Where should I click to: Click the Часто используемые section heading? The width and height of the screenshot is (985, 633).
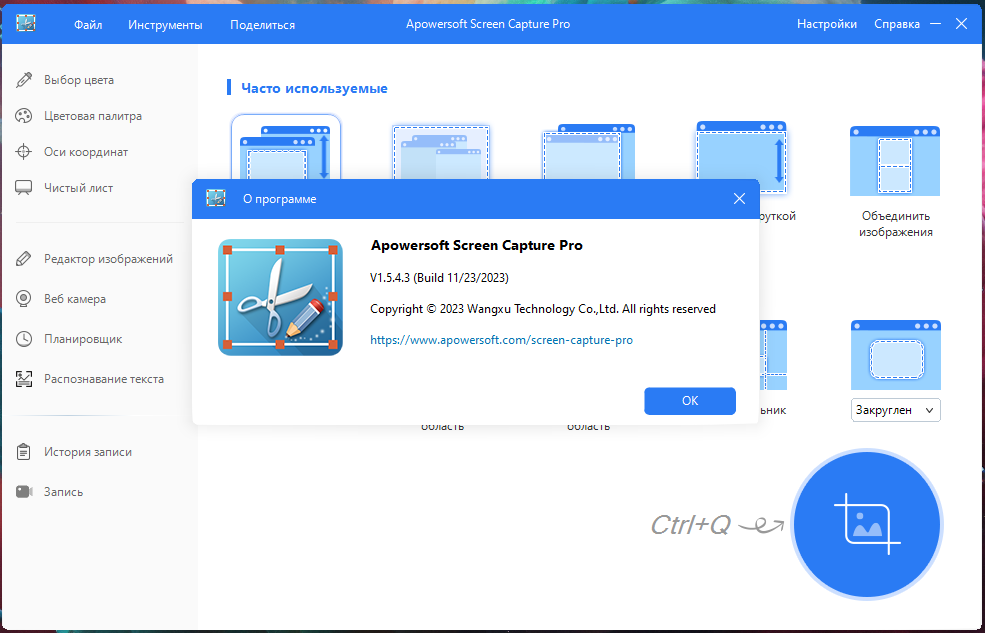(314, 88)
